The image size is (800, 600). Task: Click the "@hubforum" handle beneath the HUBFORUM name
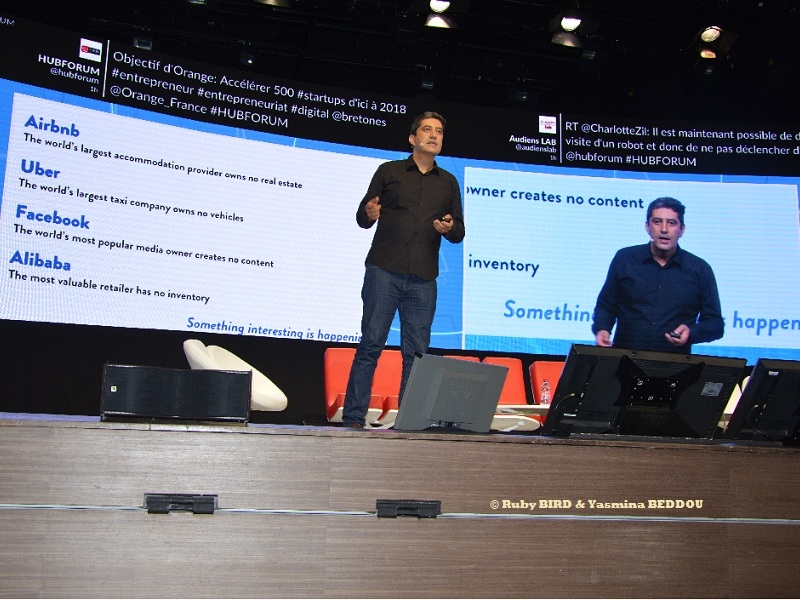tap(74, 76)
